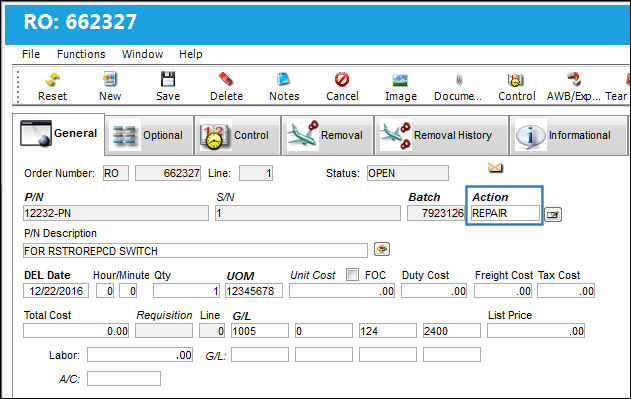Click the G/L field containing 2400
This screenshot has height=399, width=631.
(452, 331)
